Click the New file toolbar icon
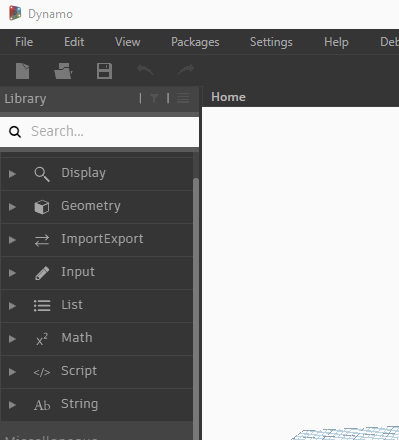 pos(23,71)
